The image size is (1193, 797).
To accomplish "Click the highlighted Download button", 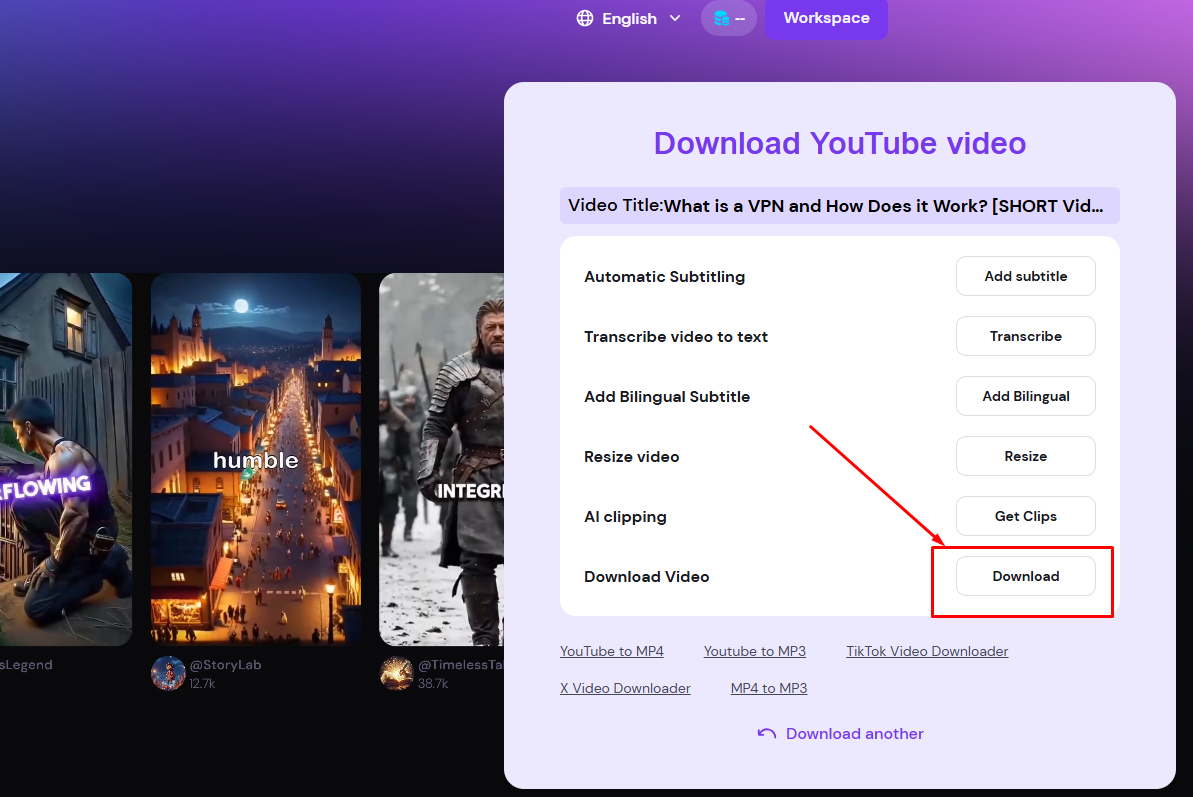I will pos(1025,576).
